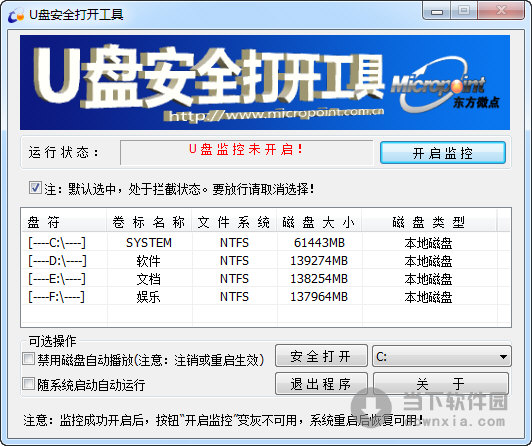Enable 禁用磁盘自动播放 checkbox
The image size is (532, 446).
tap(28, 359)
